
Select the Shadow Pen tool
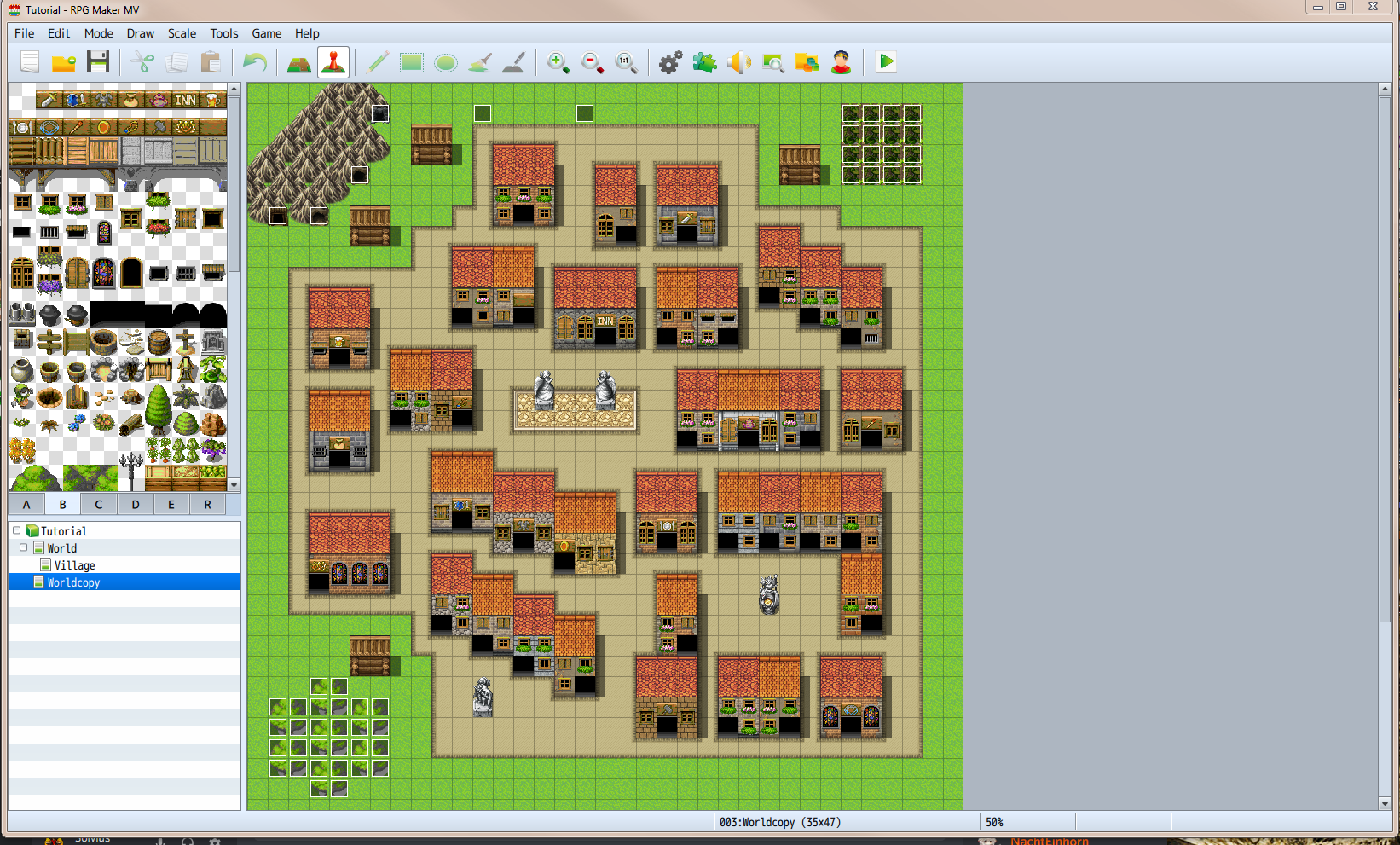[514, 62]
